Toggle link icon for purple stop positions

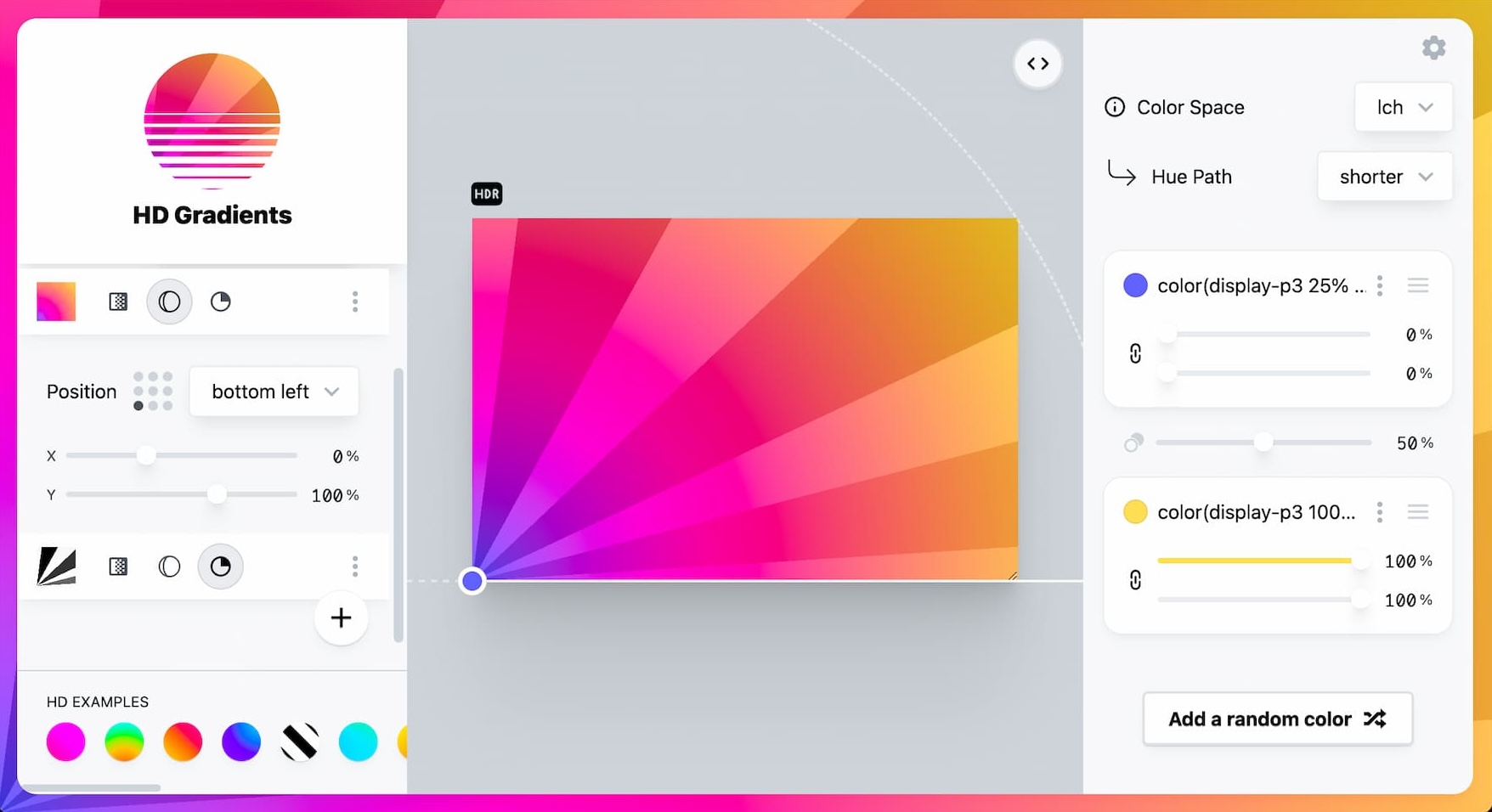click(1135, 353)
